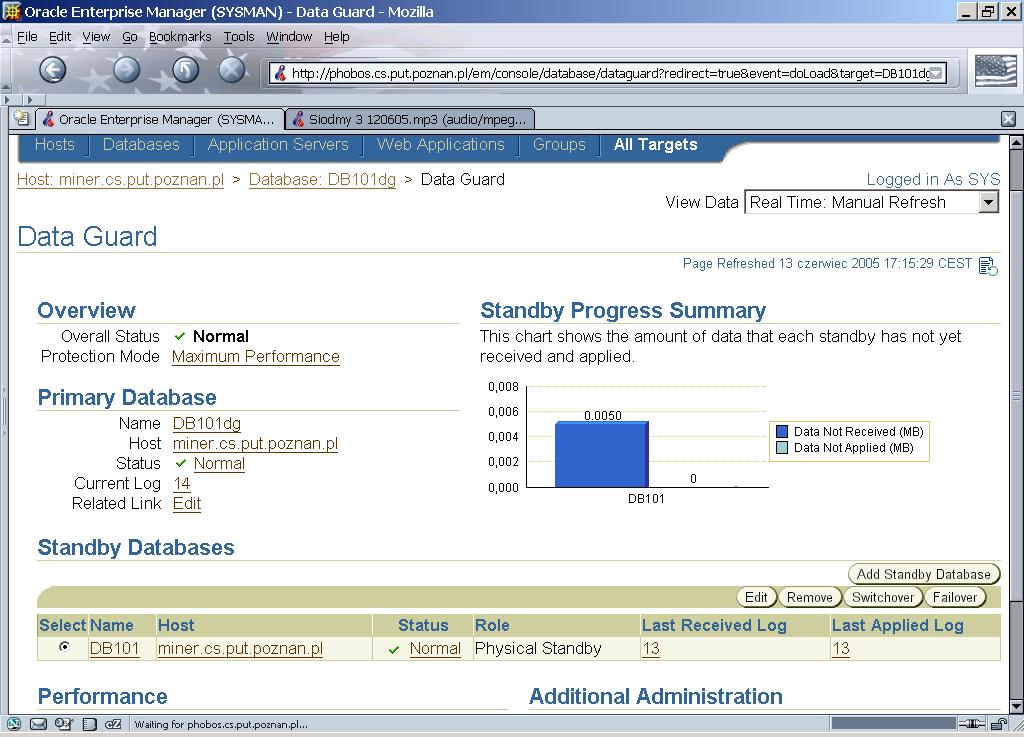Click the security padlock status icon
Screen dimensions: 1024x737
(999, 723)
